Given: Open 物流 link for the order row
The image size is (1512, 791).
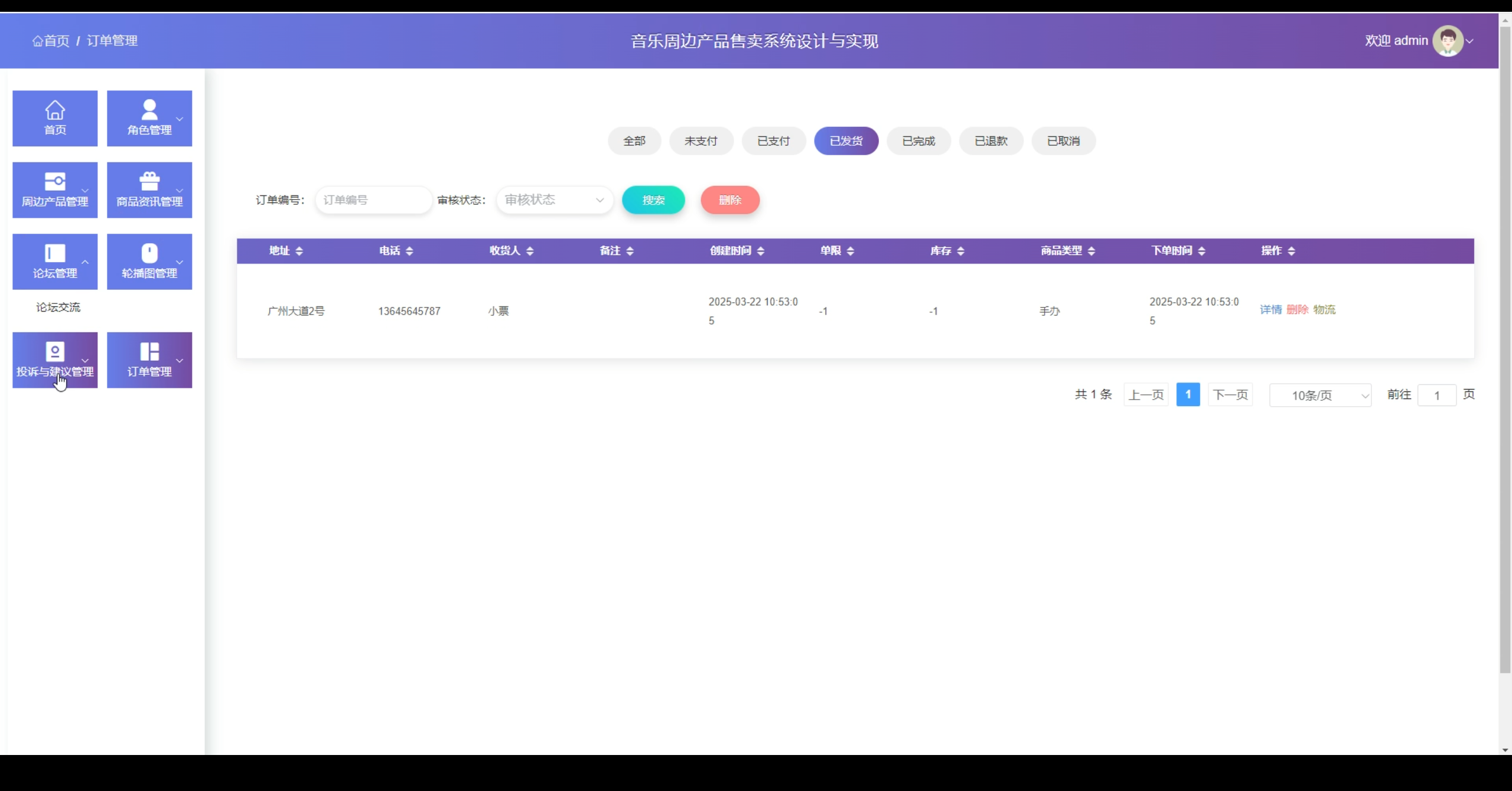Looking at the screenshot, I should tap(1324, 310).
